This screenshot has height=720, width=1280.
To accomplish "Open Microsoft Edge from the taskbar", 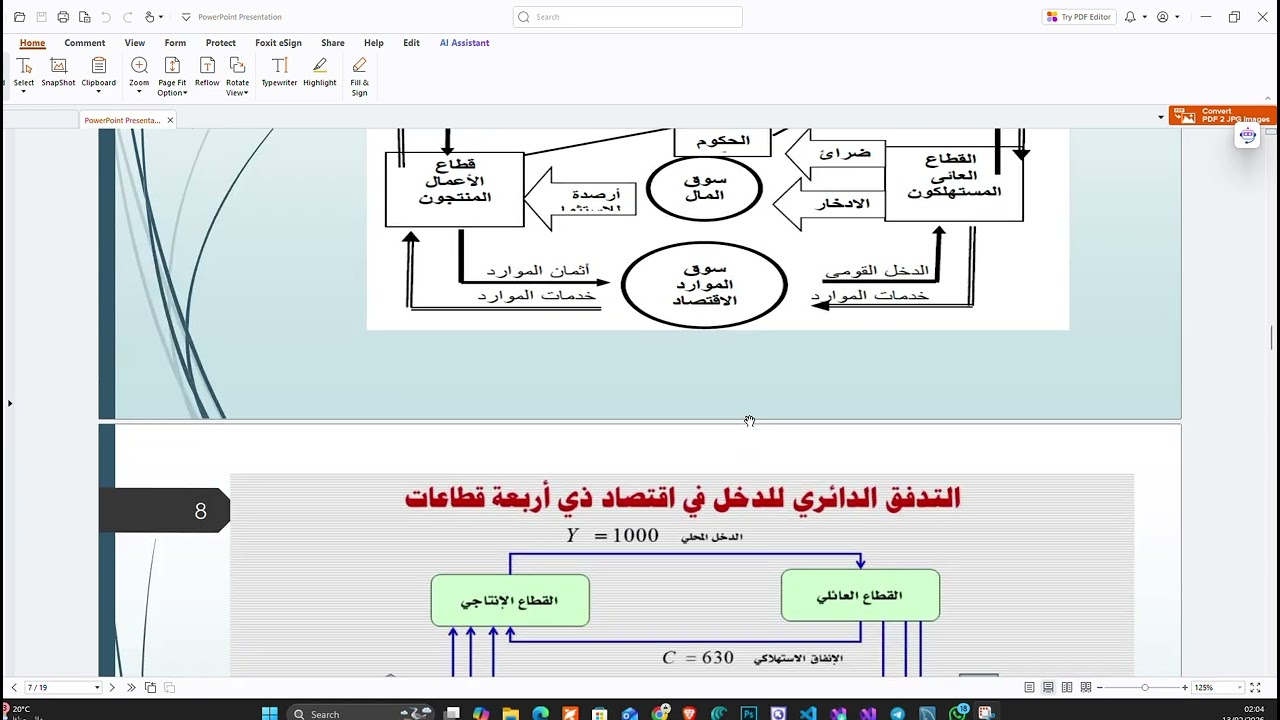I will coord(541,713).
